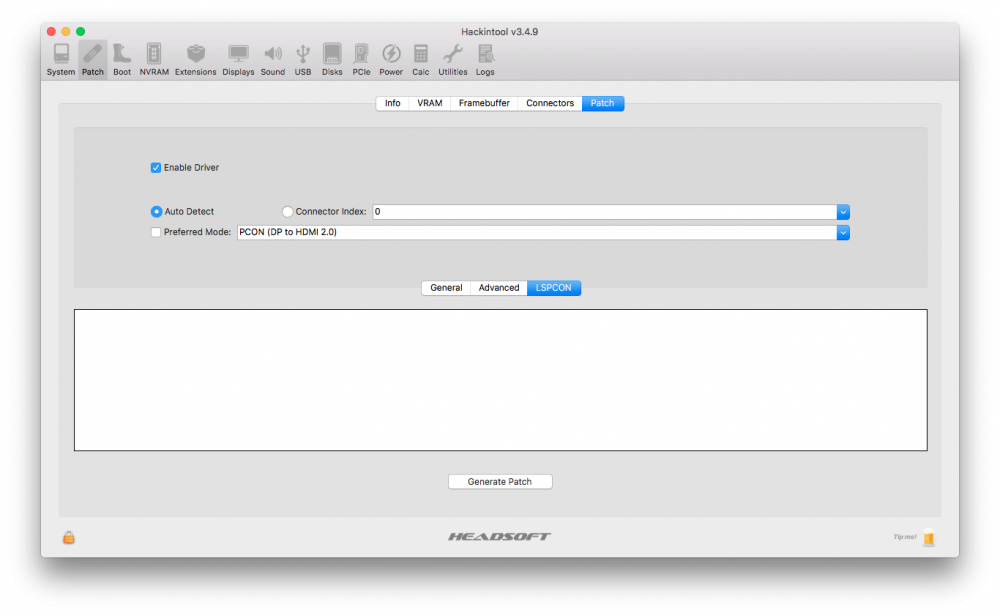The width and height of the screenshot is (1000, 616).
Task: Switch to the VRAM tab
Action: [430, 103]
